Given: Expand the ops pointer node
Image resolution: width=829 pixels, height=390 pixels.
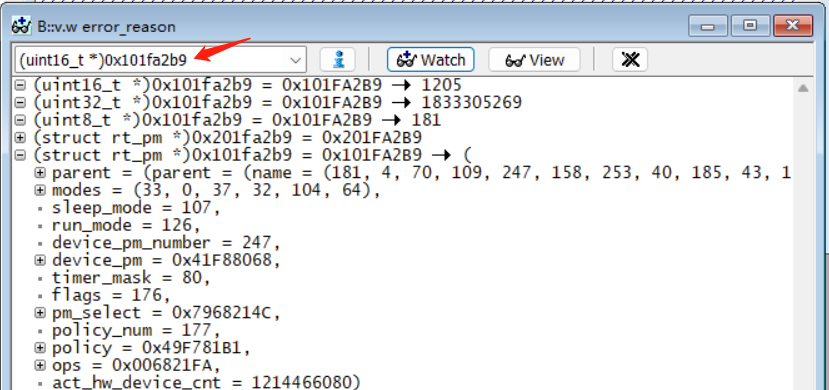Looking at the screenshot, I should pyautogui.click(x=40, y=365).
